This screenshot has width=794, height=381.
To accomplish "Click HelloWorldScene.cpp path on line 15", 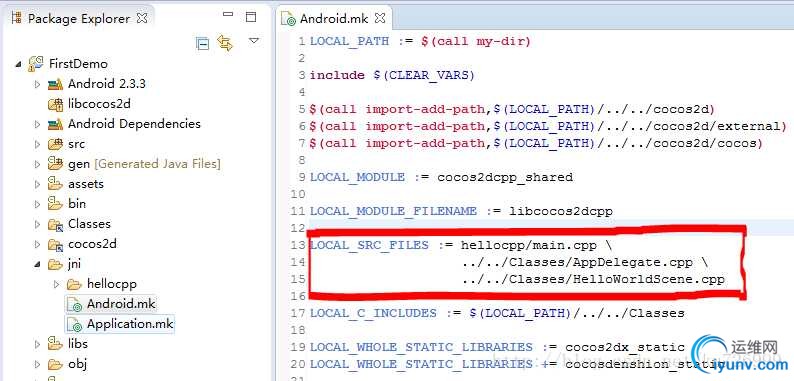I will 593,279.
